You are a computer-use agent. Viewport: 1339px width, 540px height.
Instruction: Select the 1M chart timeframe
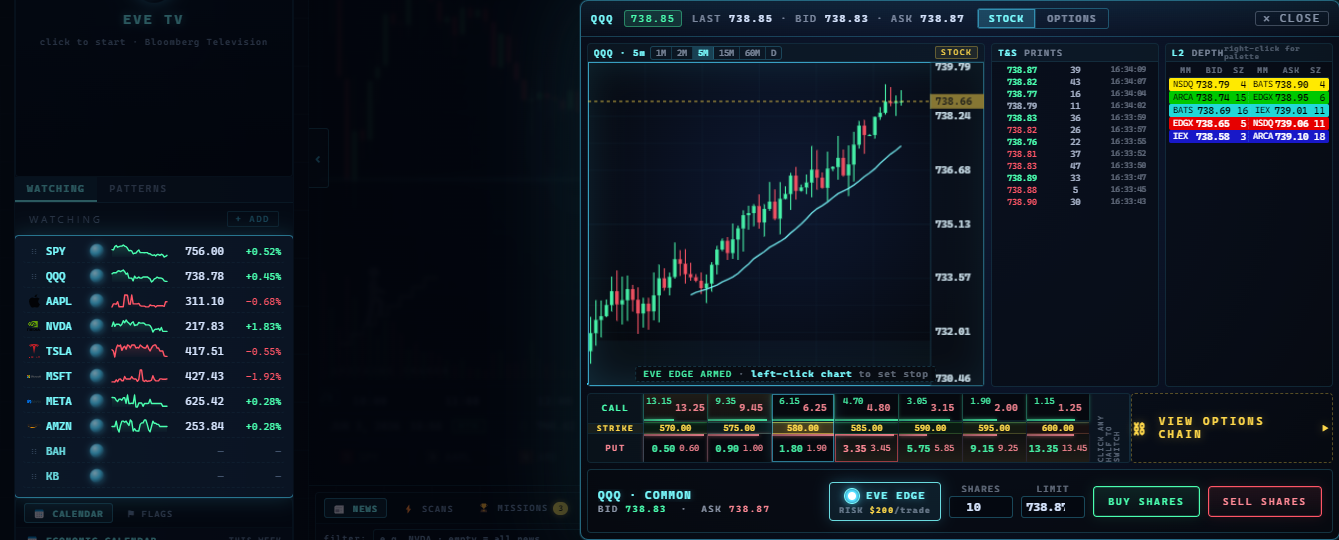660,53
